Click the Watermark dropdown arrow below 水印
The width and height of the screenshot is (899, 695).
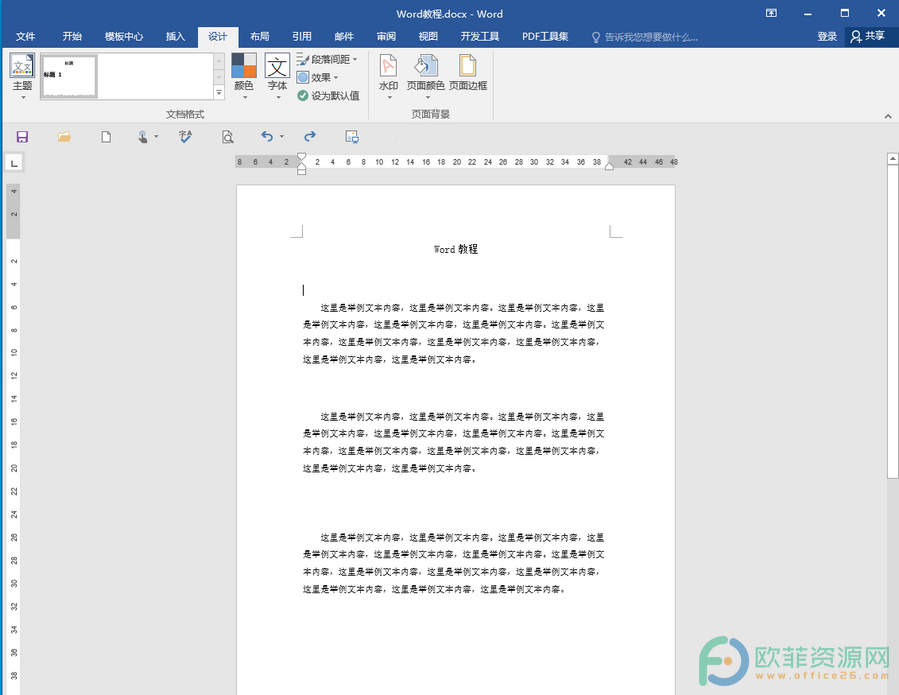pyautogui.click(x=389, y=97)
